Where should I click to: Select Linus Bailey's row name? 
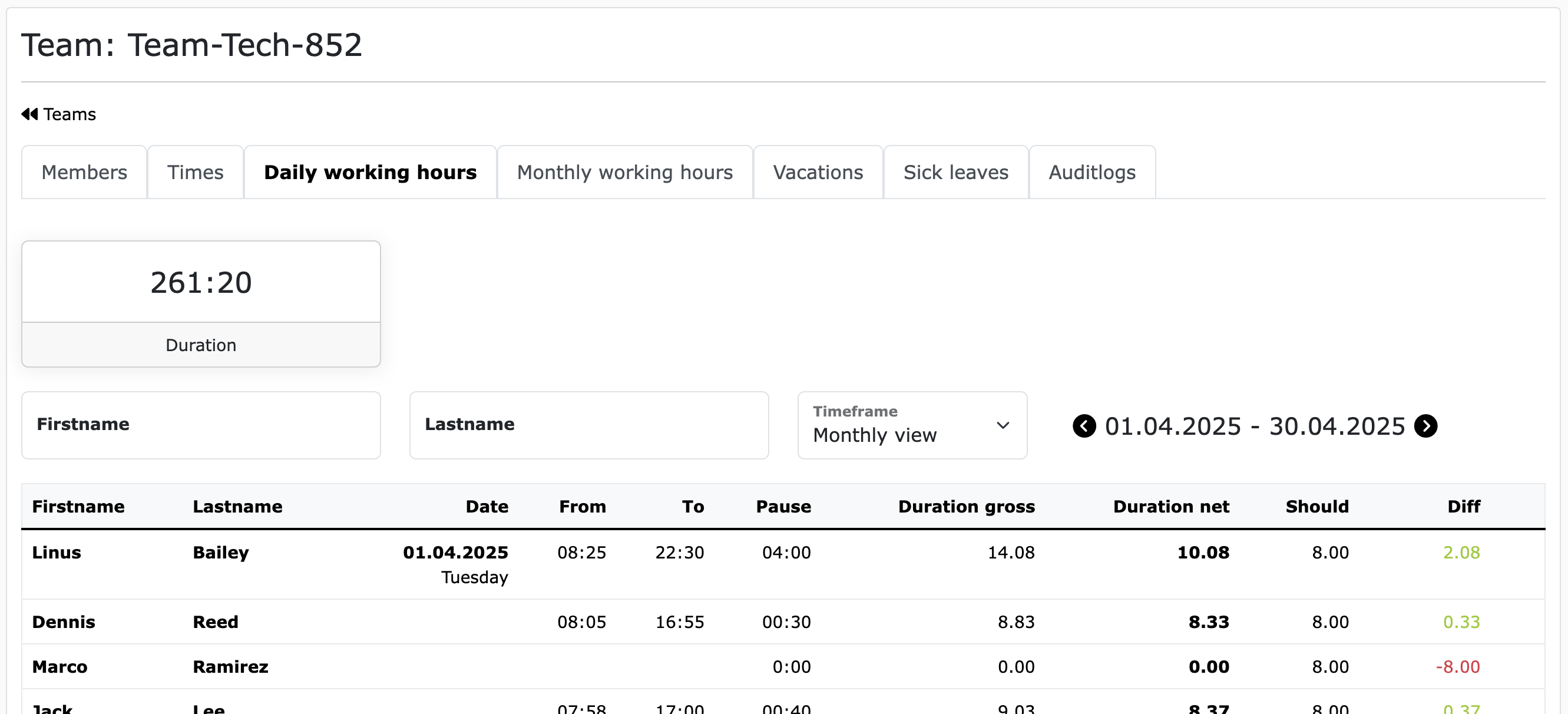point(56,553)
